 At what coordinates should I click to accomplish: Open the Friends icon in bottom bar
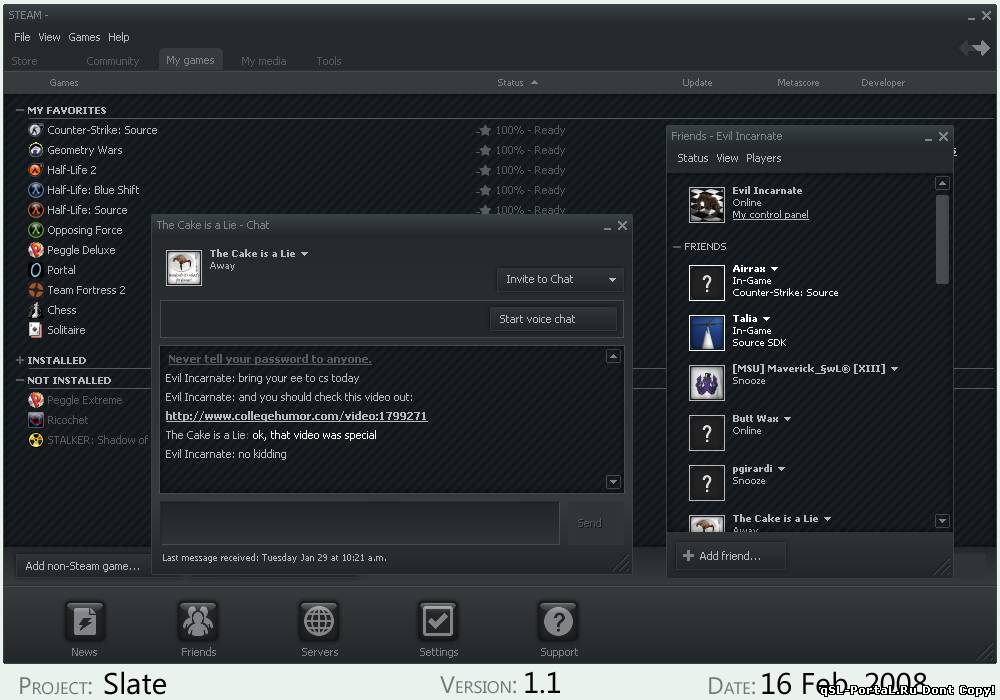click(198, 621)
